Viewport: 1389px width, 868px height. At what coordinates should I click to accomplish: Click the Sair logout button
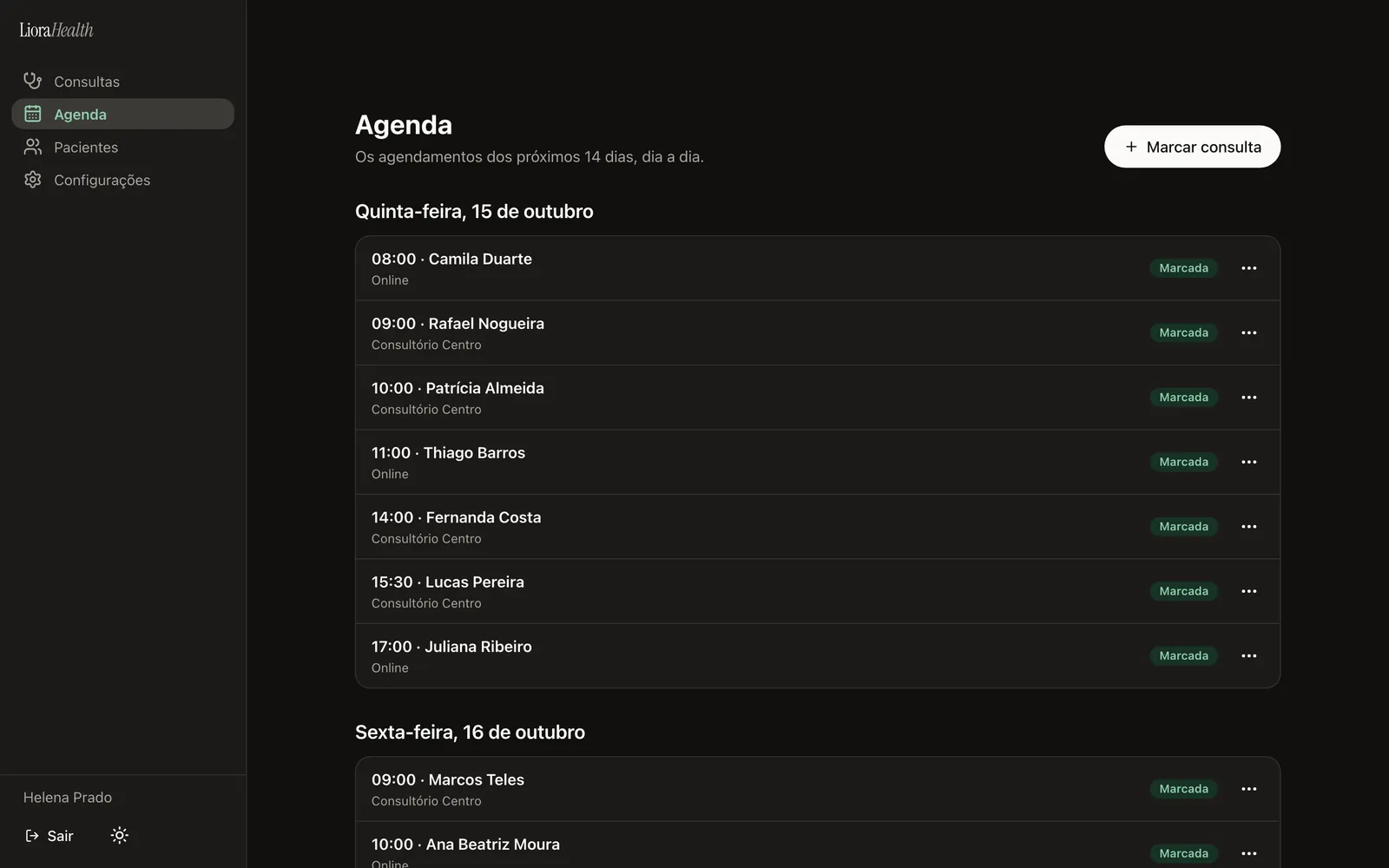49,836
